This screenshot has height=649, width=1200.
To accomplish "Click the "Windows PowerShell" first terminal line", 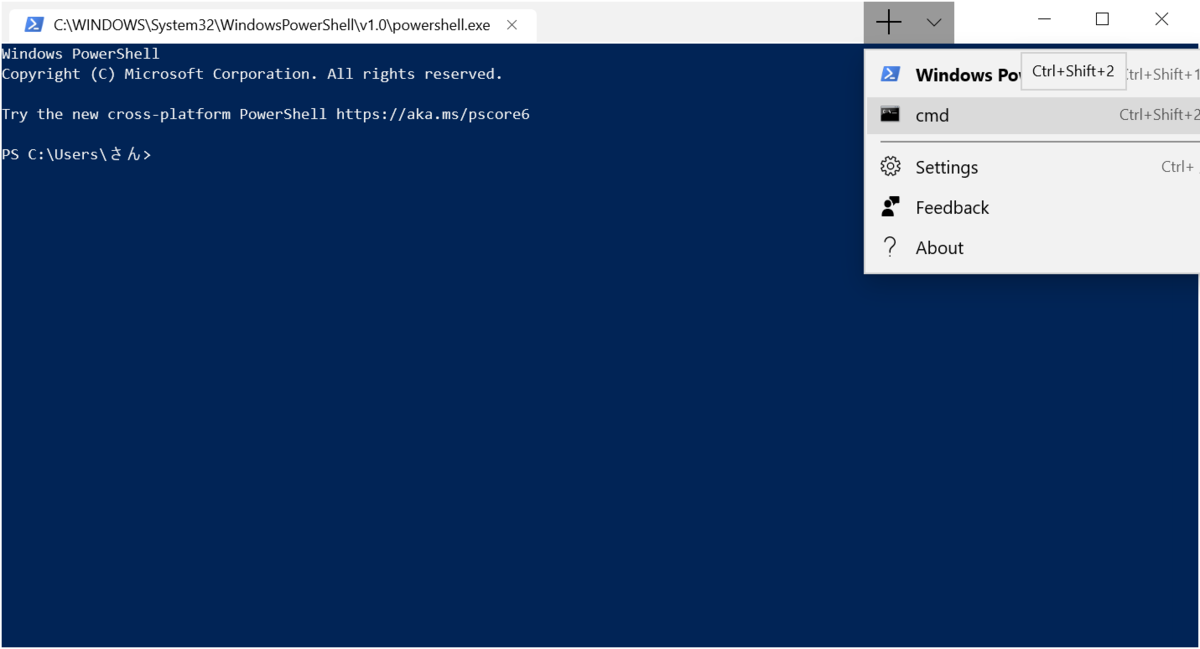I will tap(81, 54).
